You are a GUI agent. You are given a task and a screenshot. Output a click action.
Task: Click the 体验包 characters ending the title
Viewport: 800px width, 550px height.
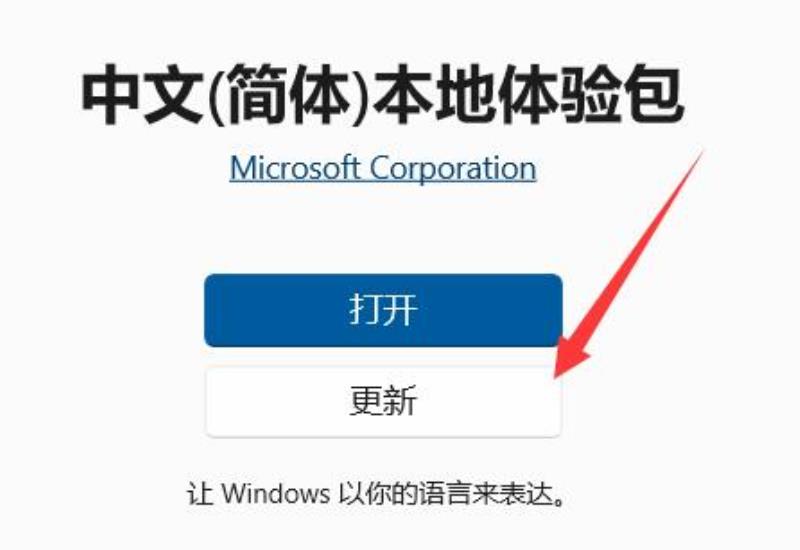590,95
